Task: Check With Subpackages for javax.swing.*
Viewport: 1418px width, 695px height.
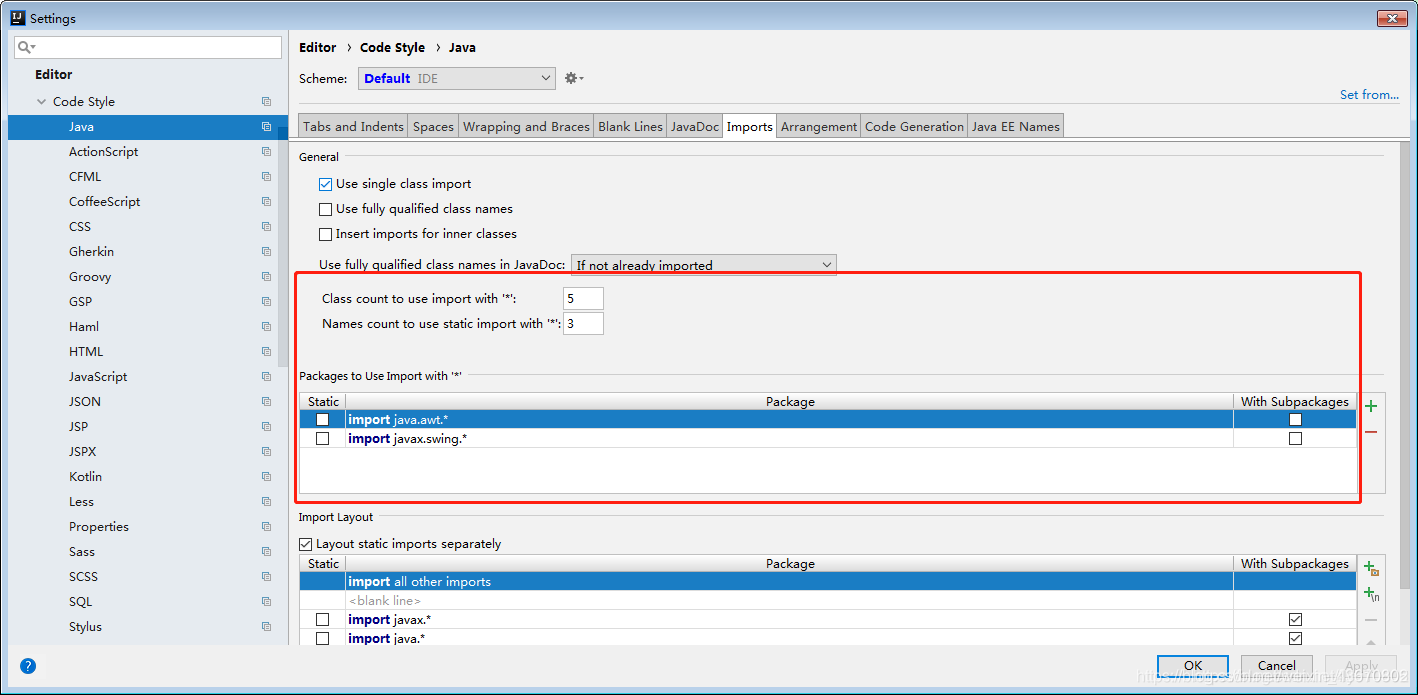Action: [x=1295, y=439]
